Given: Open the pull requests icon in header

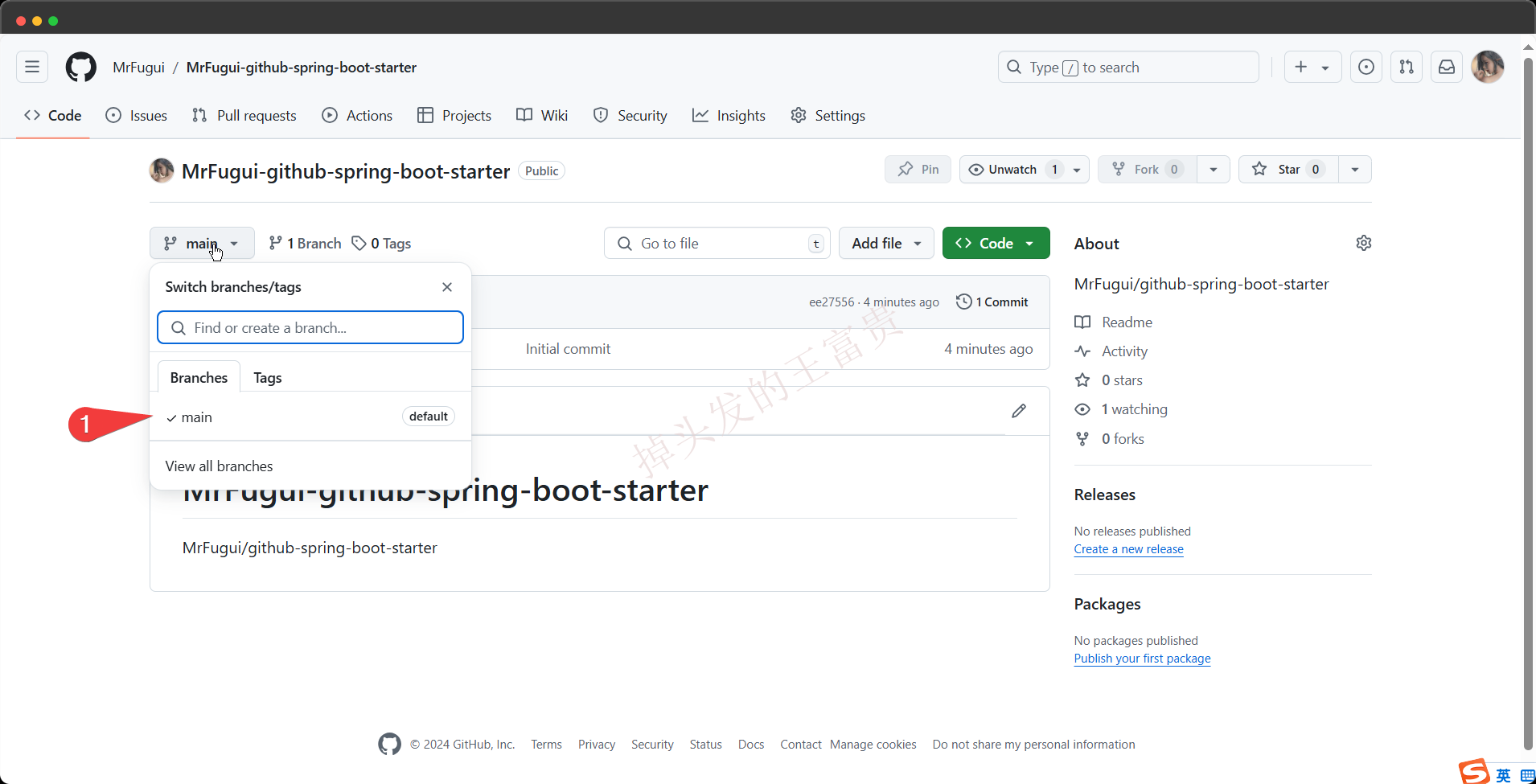Looking at the screenshot, I should click(1407, 67).
